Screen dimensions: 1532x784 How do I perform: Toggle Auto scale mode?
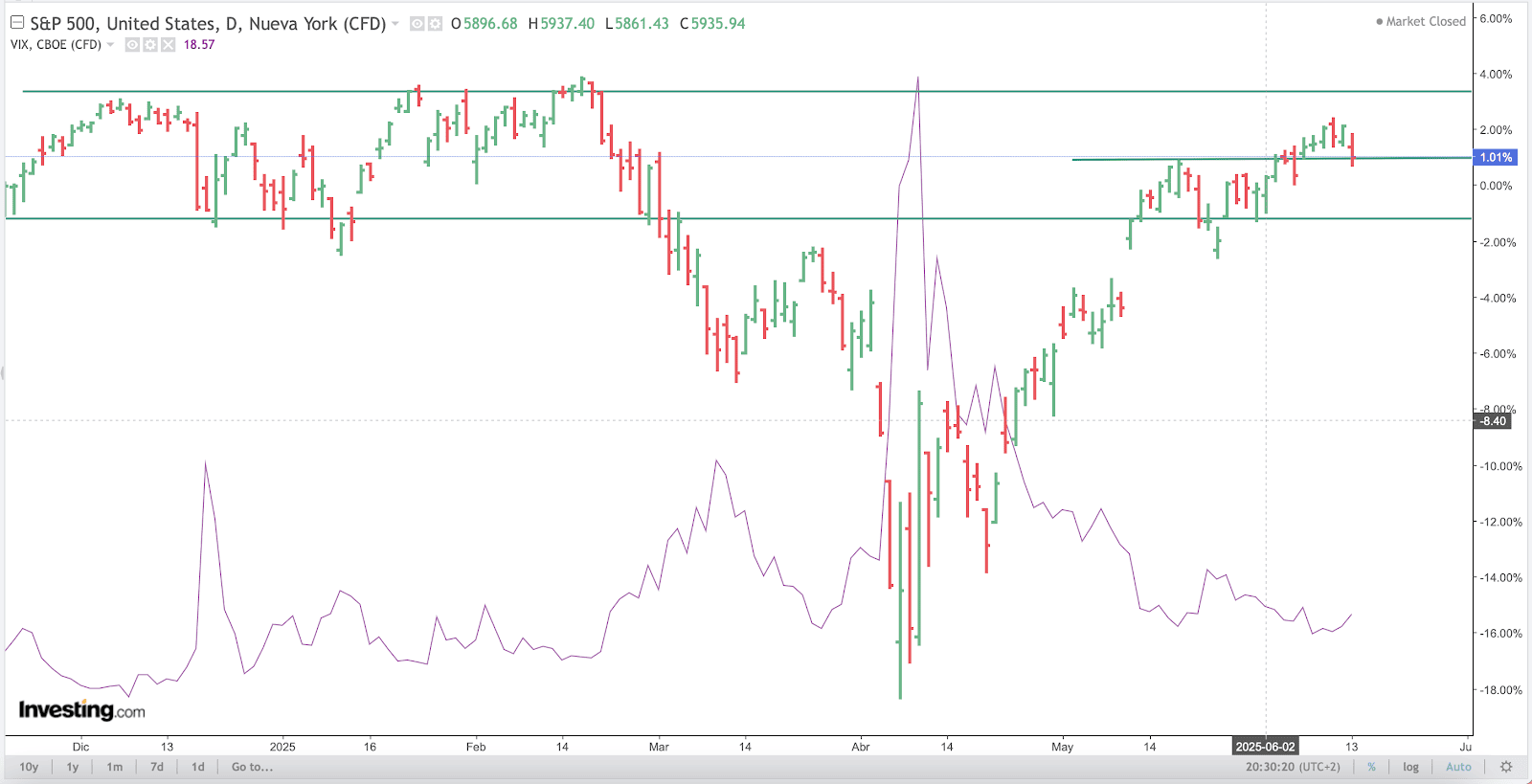[1458, 767]
